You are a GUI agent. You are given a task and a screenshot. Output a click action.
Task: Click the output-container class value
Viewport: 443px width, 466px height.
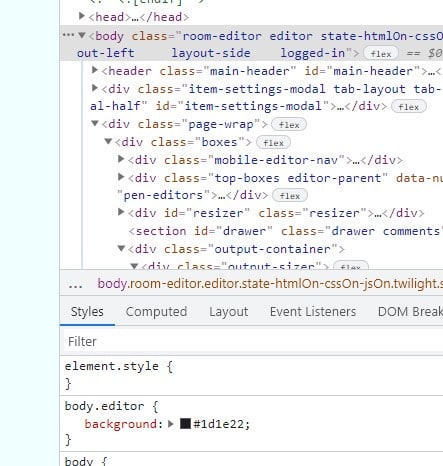272,249
